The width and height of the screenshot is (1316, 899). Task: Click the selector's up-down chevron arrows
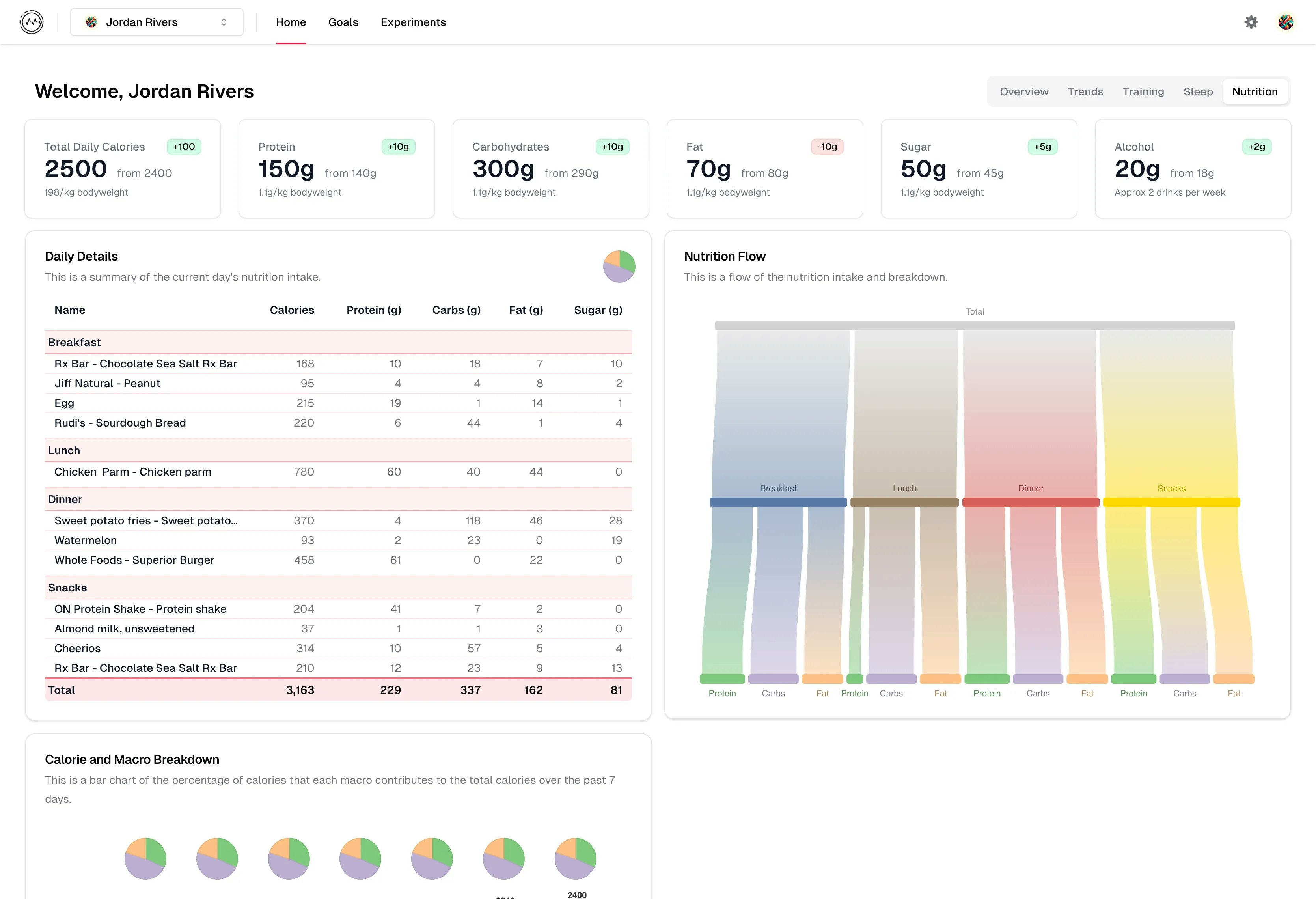(224, 22)
